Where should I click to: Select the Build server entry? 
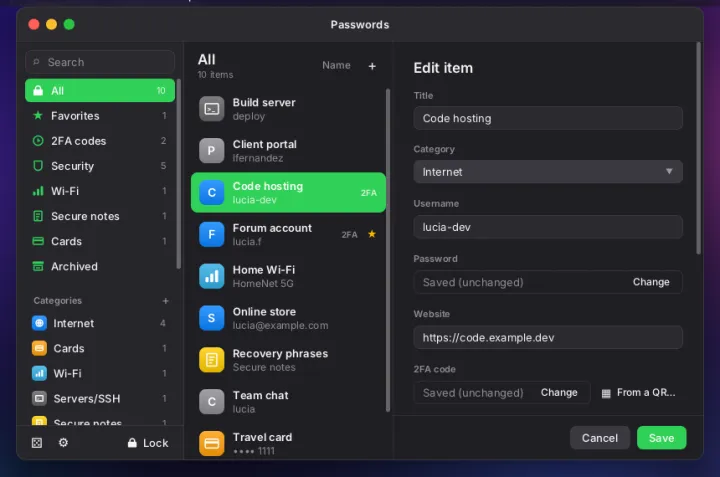tap(288, 109)
